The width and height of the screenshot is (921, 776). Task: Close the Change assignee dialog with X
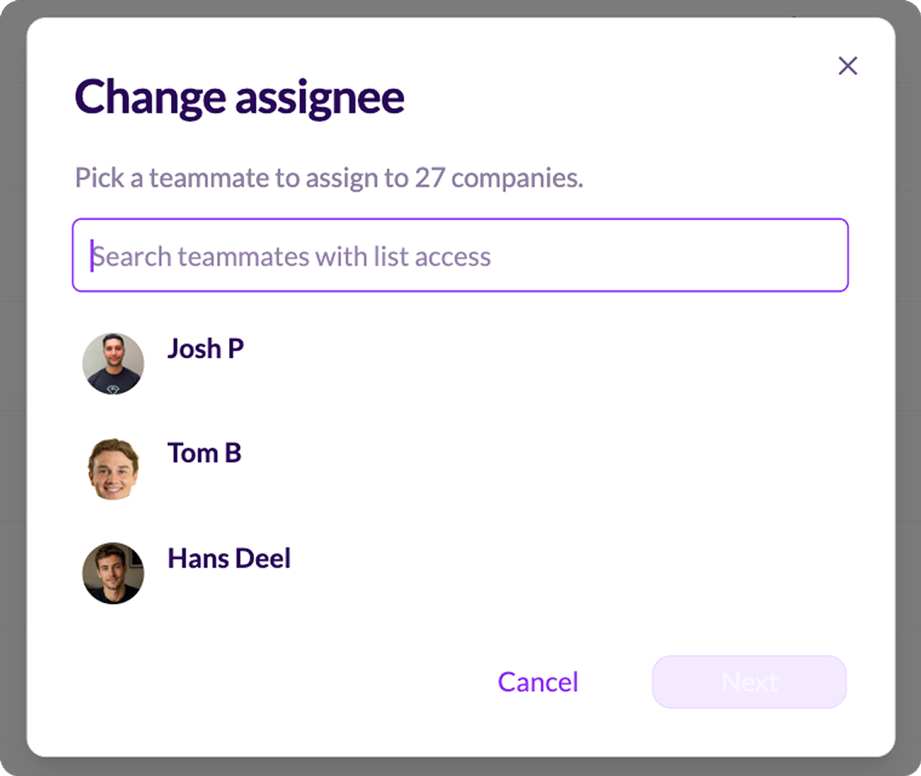[x=848, y=66]
